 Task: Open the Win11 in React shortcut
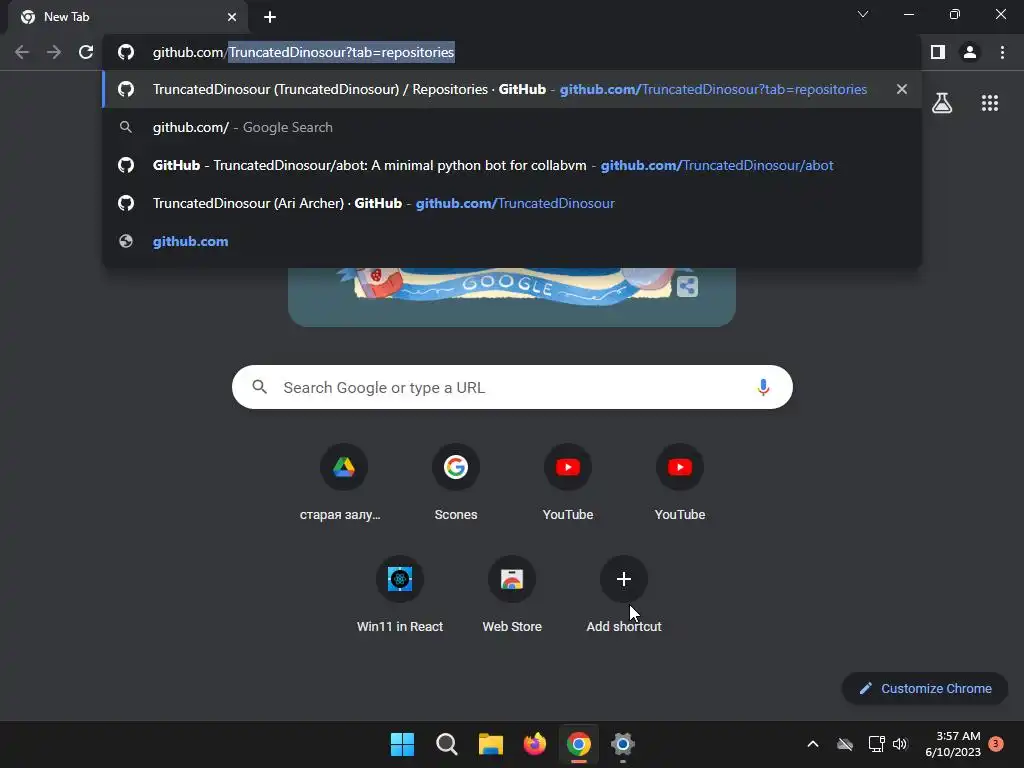[x=400, y=594]
